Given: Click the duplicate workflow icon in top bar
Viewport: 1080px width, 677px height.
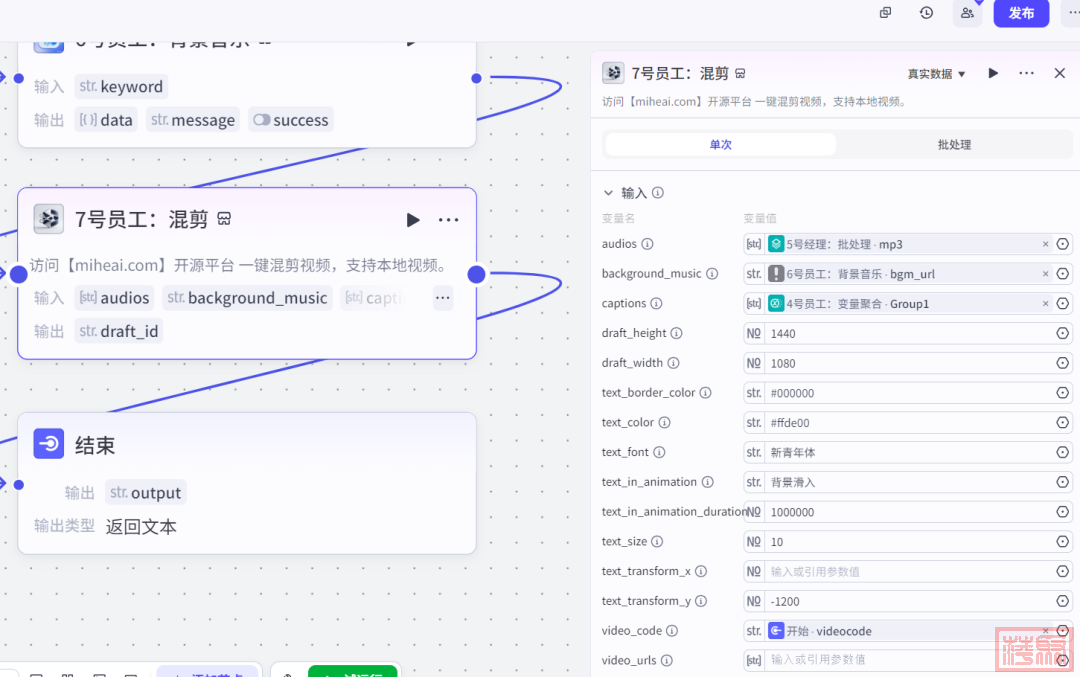Looking at the screenshot, I should pos(885,13).
